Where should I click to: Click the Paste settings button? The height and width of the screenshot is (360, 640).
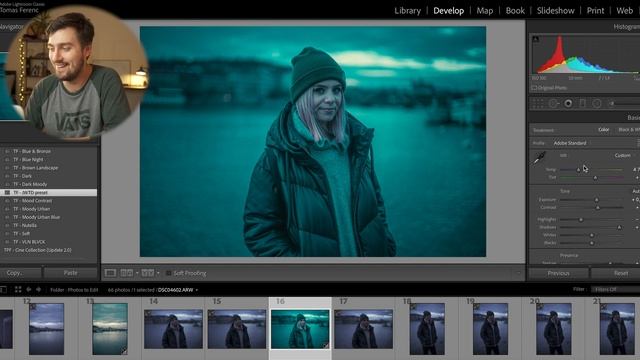71,273
